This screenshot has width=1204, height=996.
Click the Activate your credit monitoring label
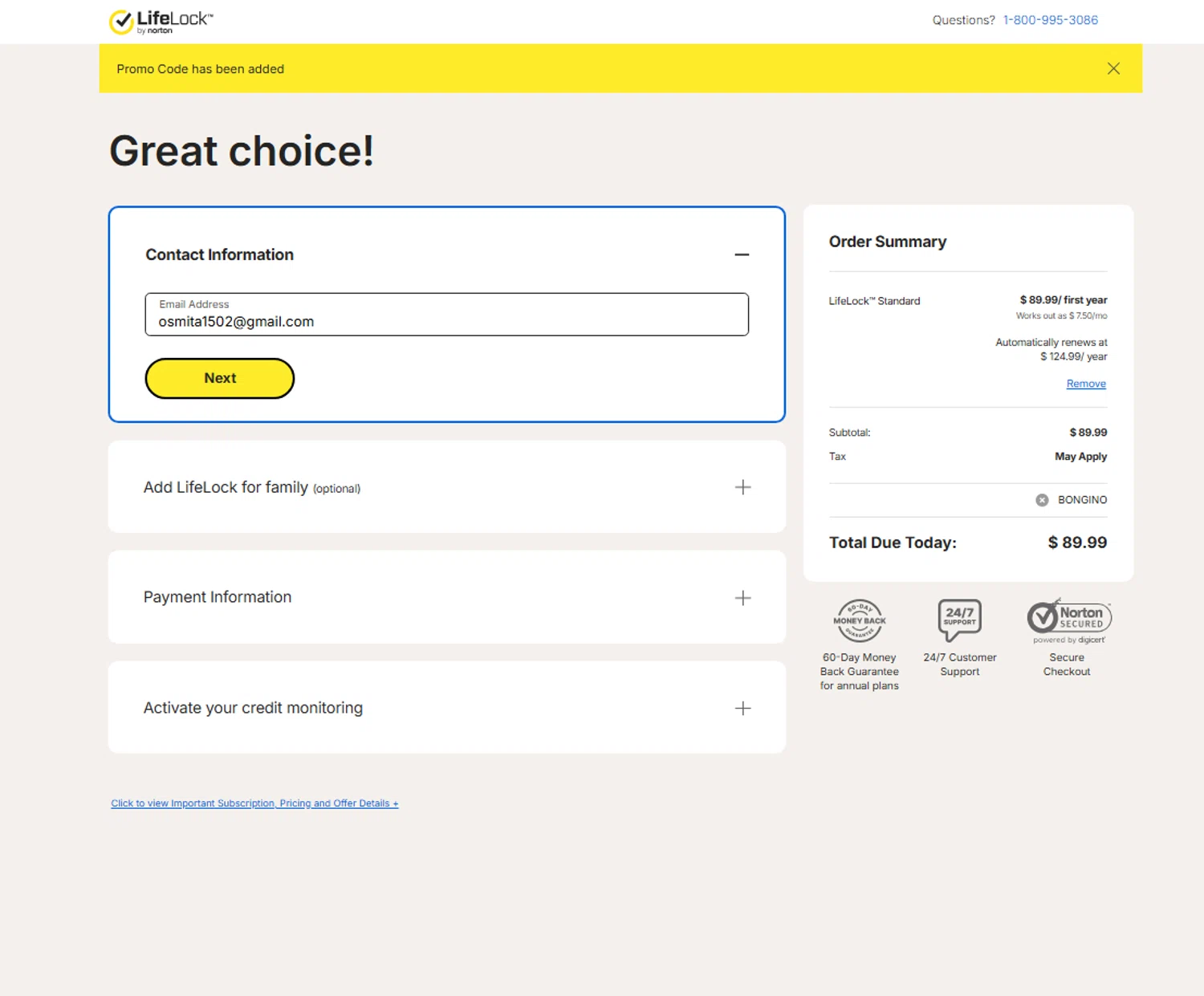click(253, 708)
